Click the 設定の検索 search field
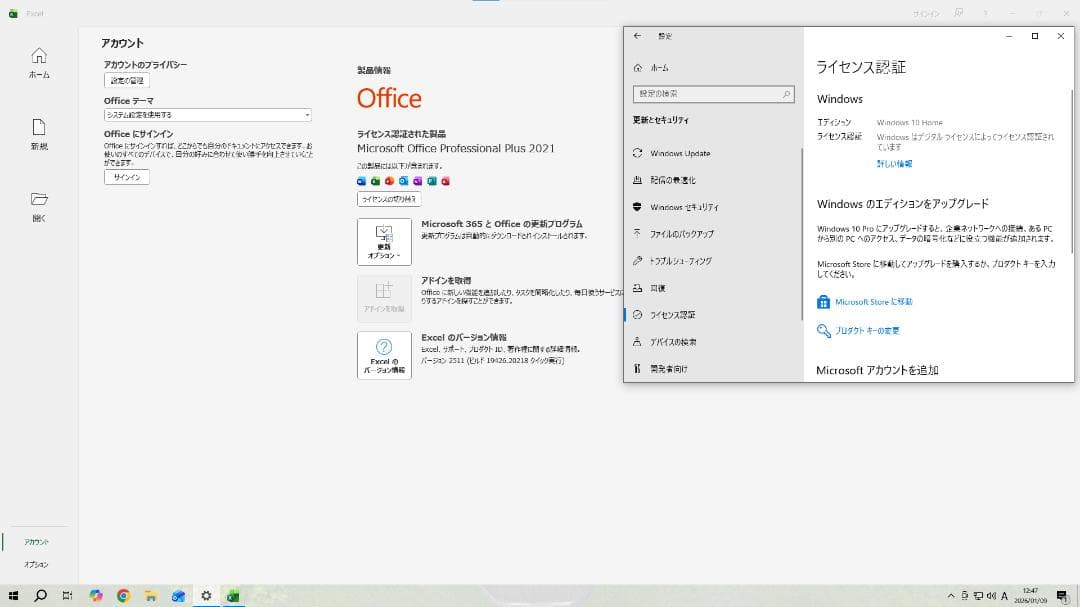Screen dimensions: 1080x607 click(x=712, y=94)
